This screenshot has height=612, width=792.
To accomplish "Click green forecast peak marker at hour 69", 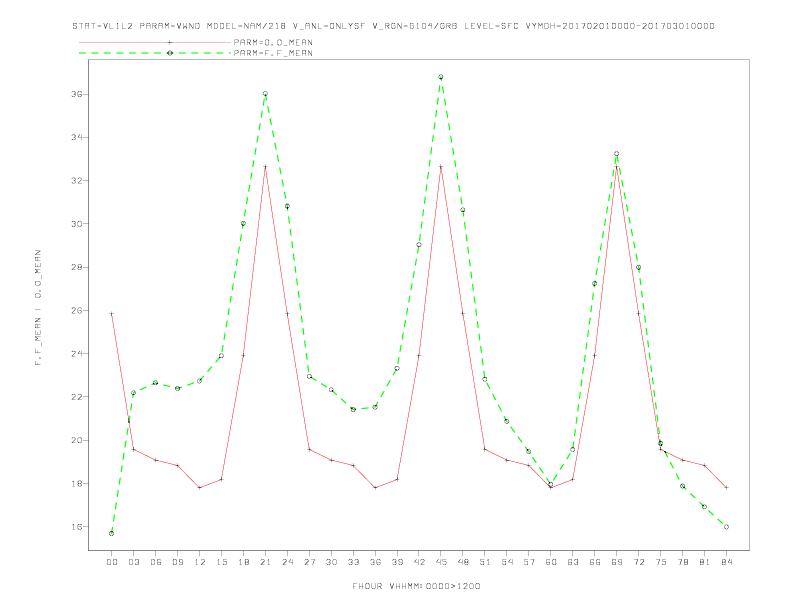I will click(616, 154).
